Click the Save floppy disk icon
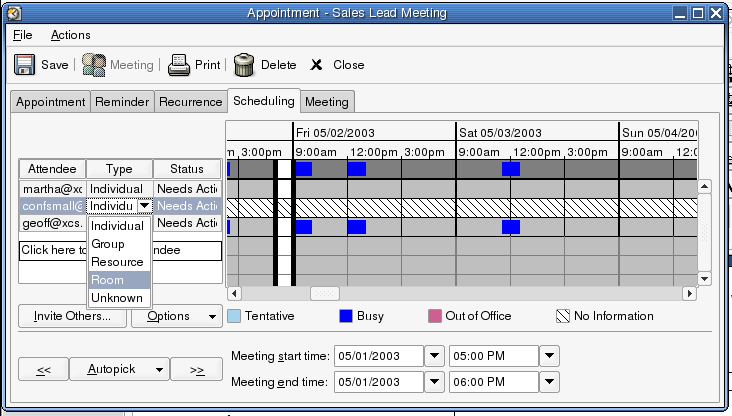 click(25, 65)
